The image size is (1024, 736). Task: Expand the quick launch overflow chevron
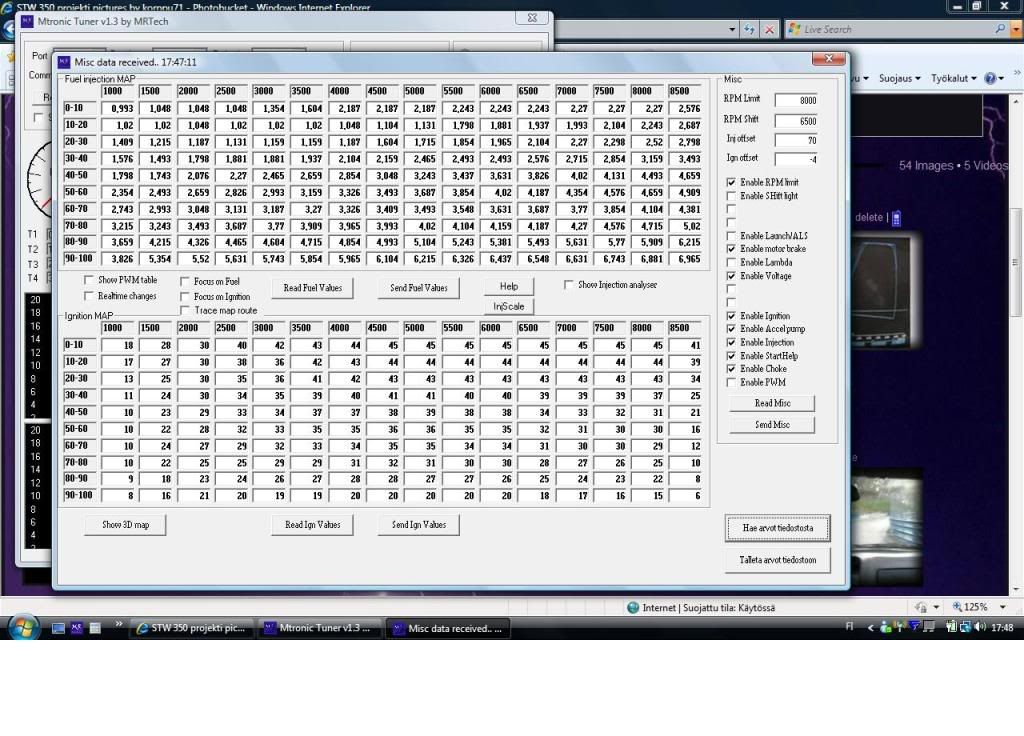(x=118, y=624)
